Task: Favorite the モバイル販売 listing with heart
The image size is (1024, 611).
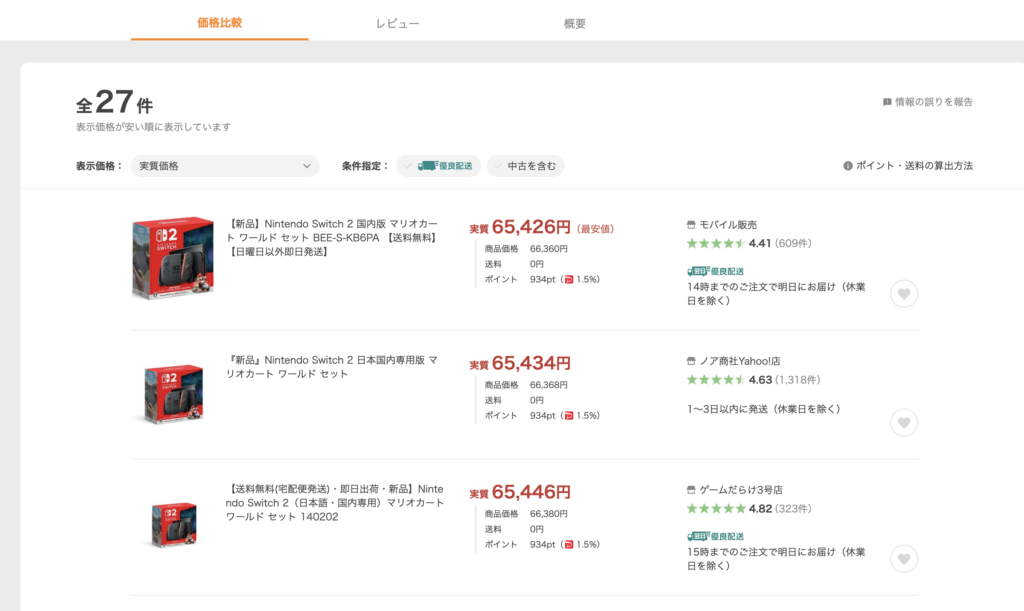Action: tap(904, 294)
